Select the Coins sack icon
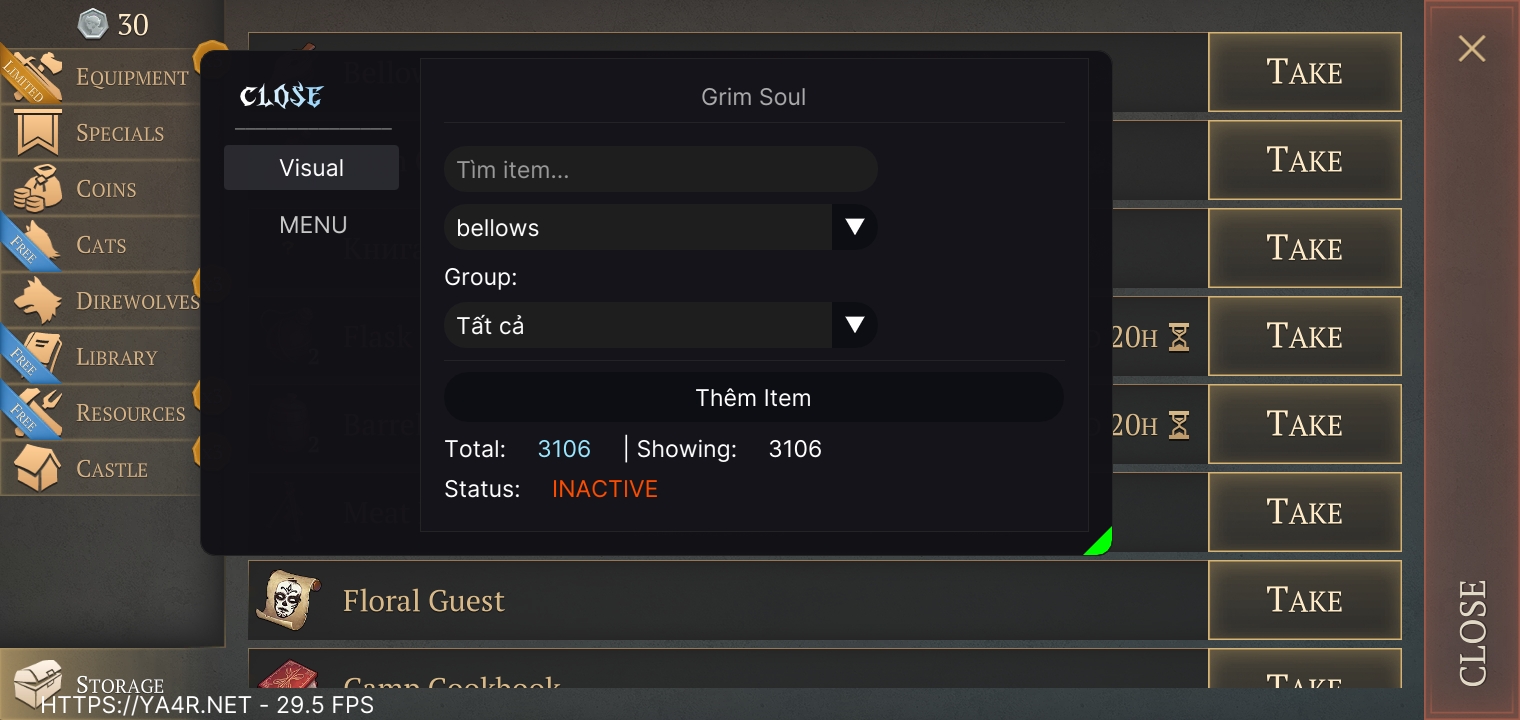This screenshot has width=1520, height=720. [x=38, y=189]
